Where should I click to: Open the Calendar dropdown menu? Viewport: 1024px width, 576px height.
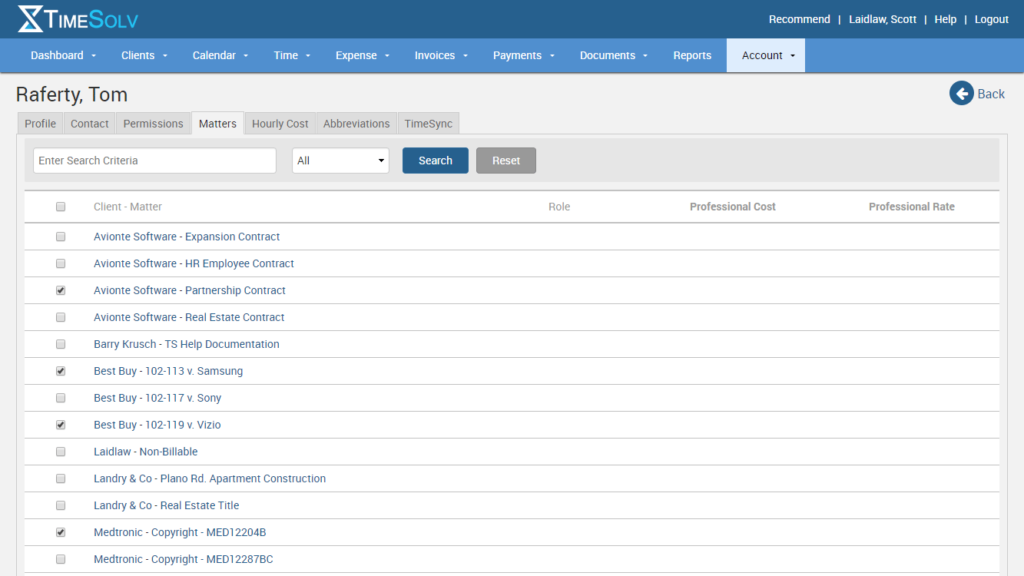(220, 56)
